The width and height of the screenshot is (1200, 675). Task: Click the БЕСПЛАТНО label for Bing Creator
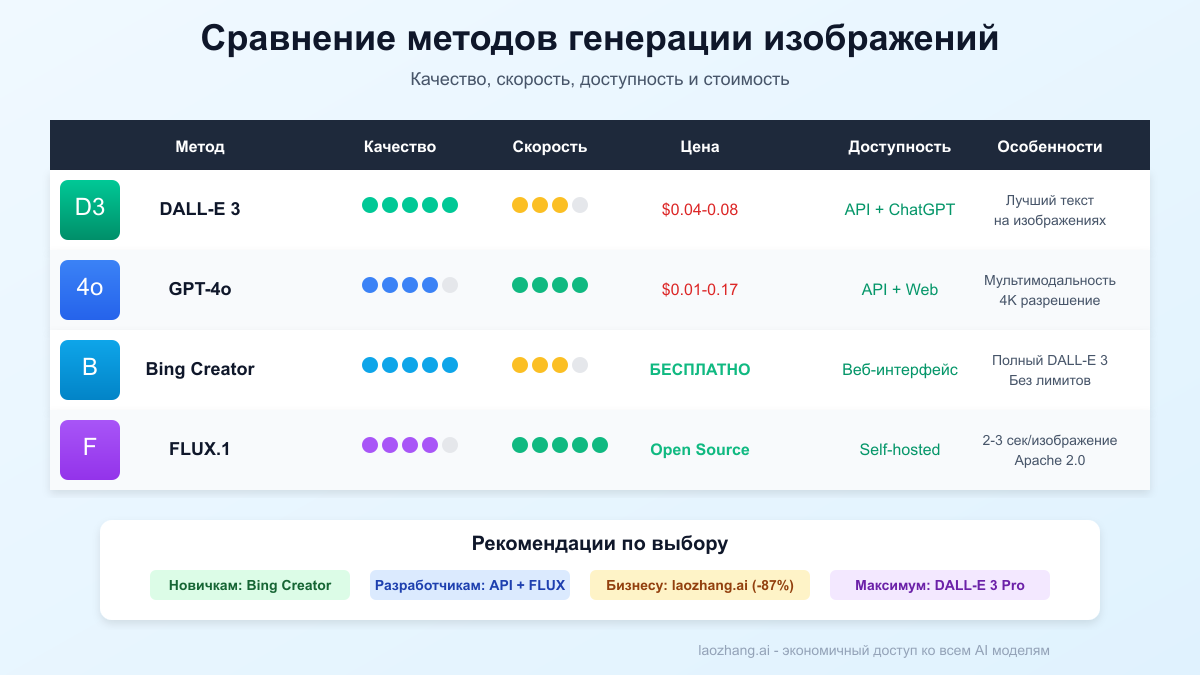(x=699, y=369)
